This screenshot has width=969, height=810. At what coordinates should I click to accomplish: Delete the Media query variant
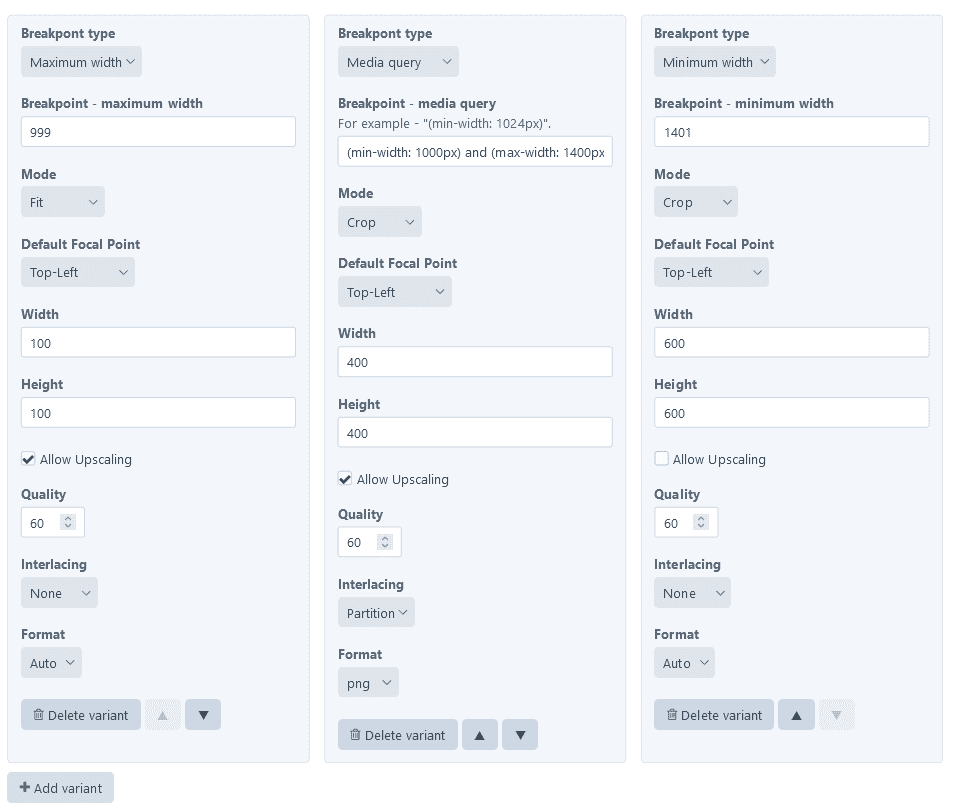[398, 735]
